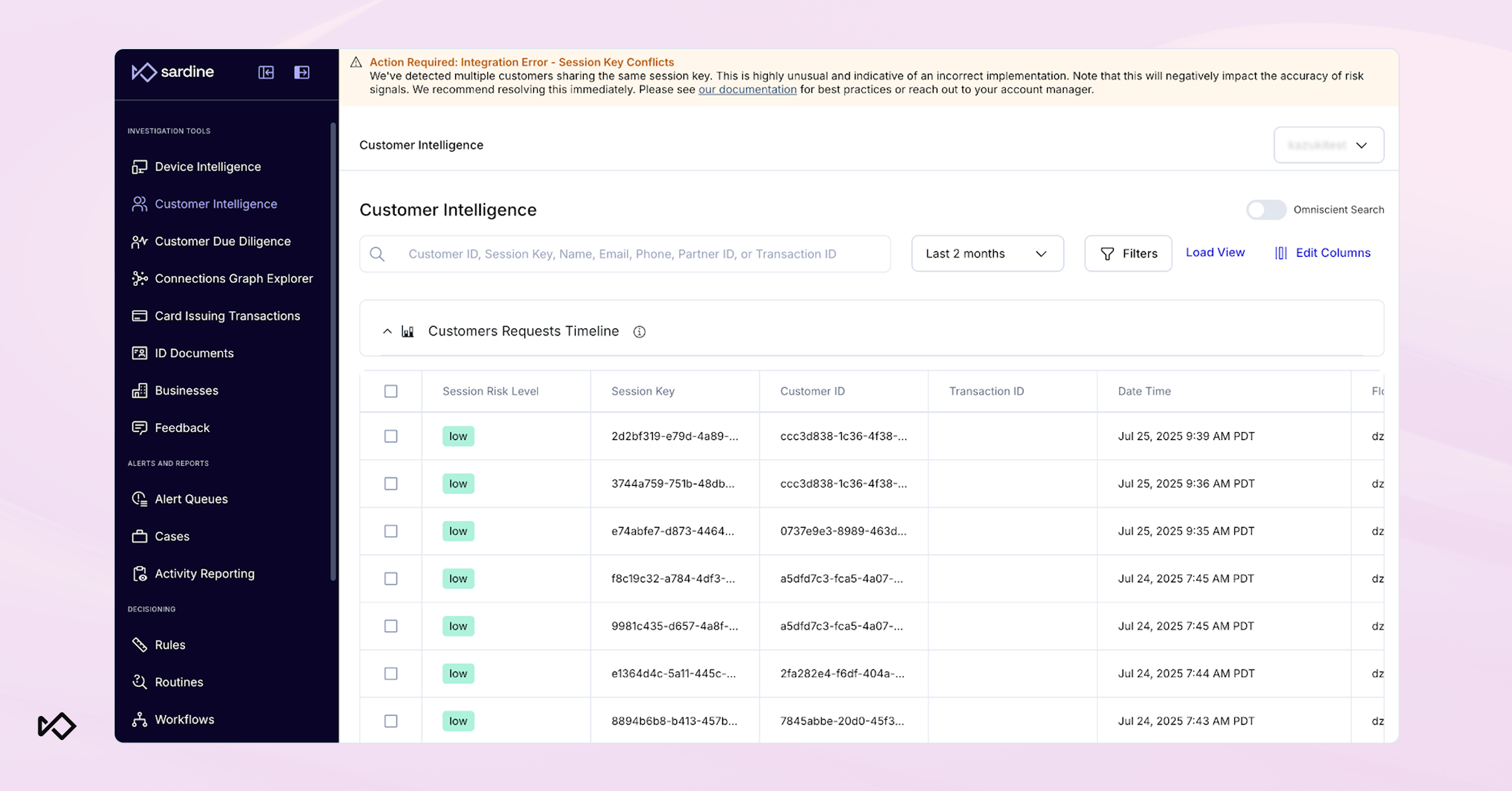The image size is (1512, 791).
Task: Click date Jul 24, 2025 7:44 AM PDT
Action: (1186, 673)
